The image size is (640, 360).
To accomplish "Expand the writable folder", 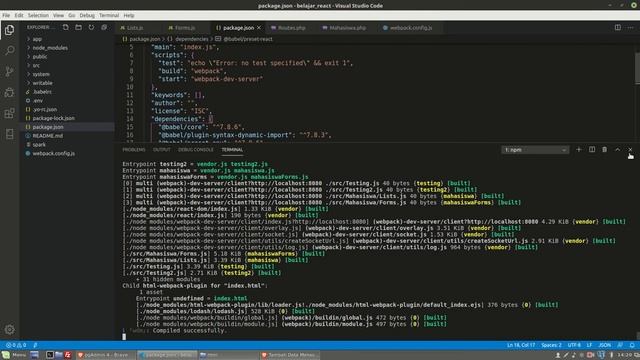I will tap(42, 83).
